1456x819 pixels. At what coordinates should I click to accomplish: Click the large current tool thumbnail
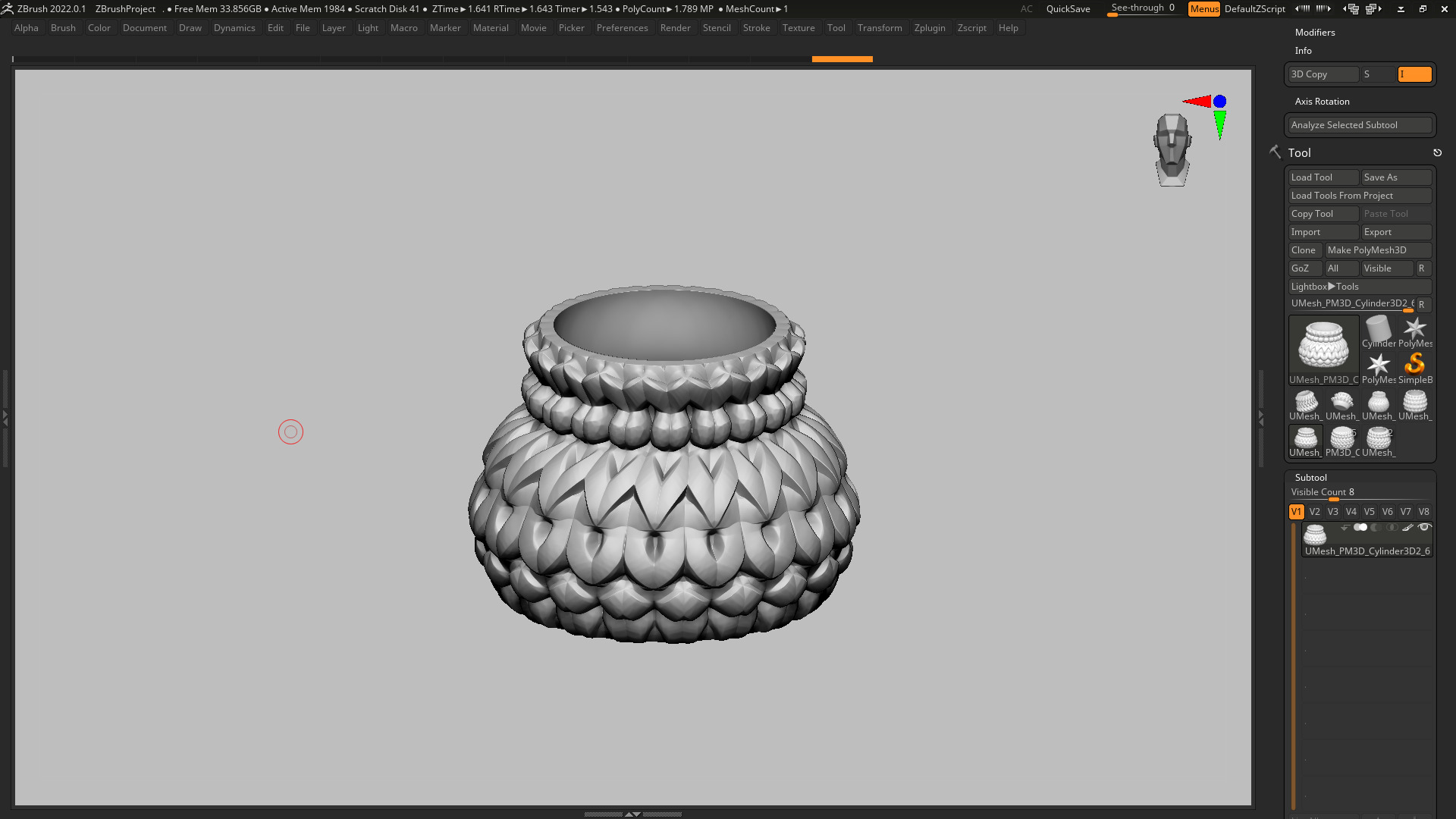click(x=1323, y=350)
